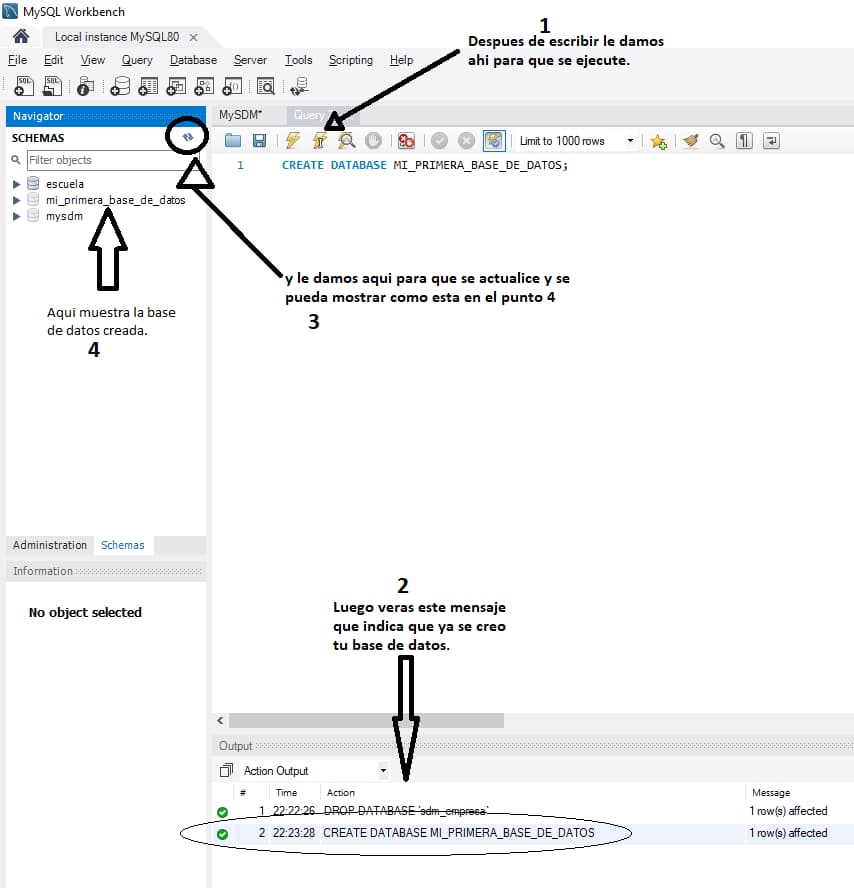This screenshot has width=854, height=888.
Task: Click the Message column header
Action: point(771,793)
